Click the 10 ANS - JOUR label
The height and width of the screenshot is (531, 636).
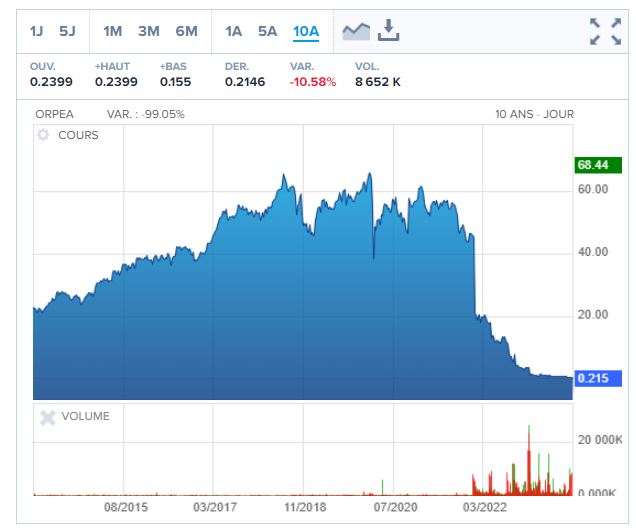pos(534,114)
